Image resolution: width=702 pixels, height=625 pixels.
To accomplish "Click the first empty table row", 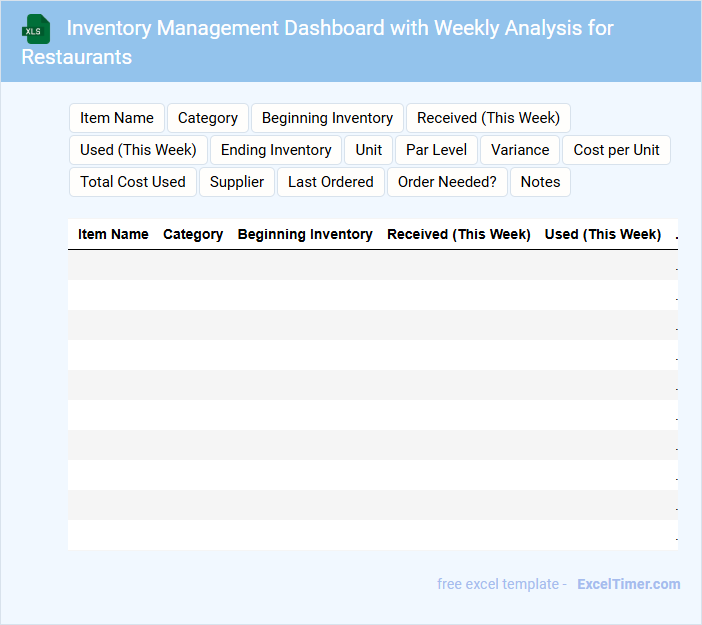I will (372, 265).
